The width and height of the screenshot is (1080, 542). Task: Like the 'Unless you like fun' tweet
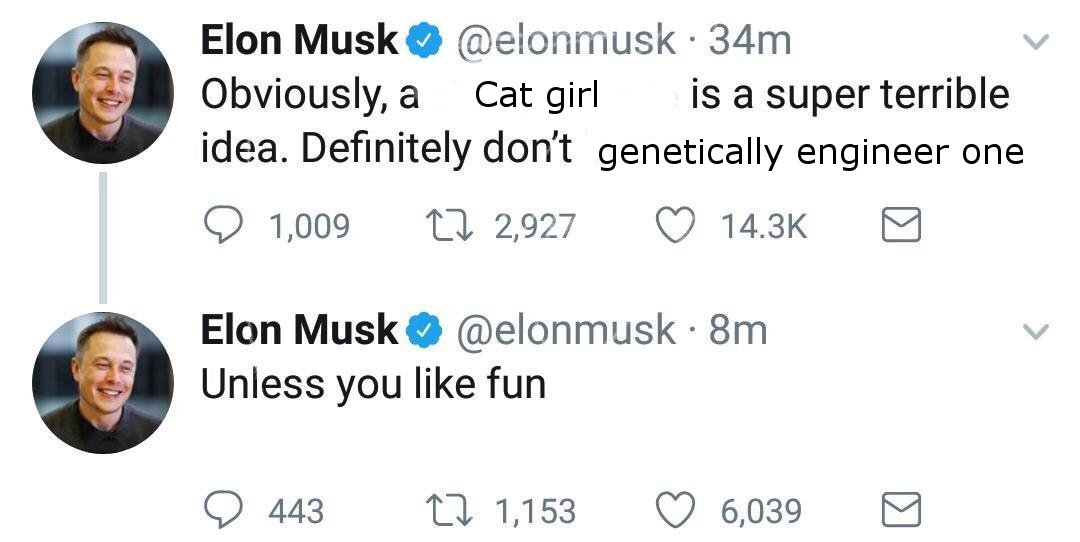point(677,512)
